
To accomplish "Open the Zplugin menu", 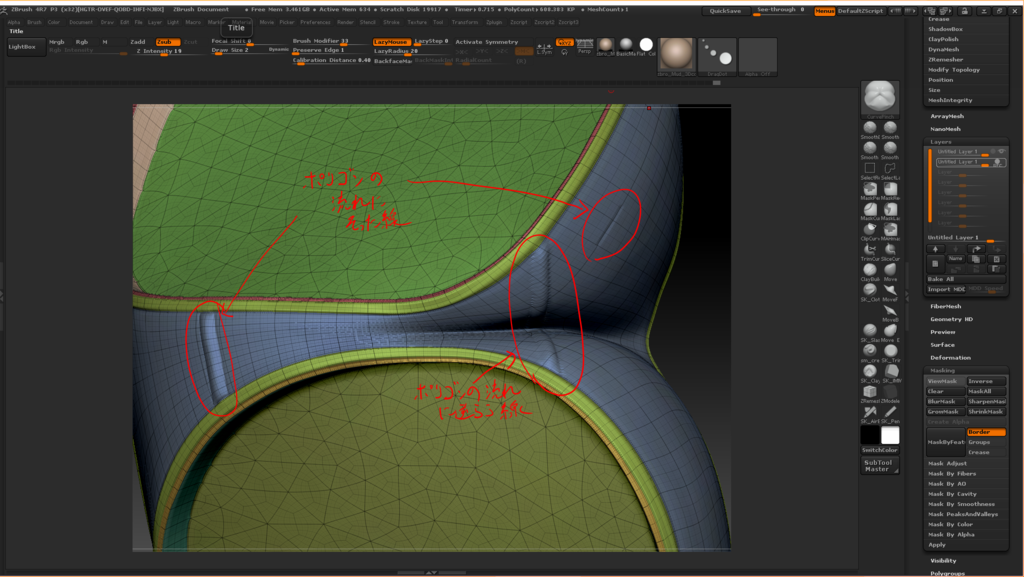I will [494, 22].
